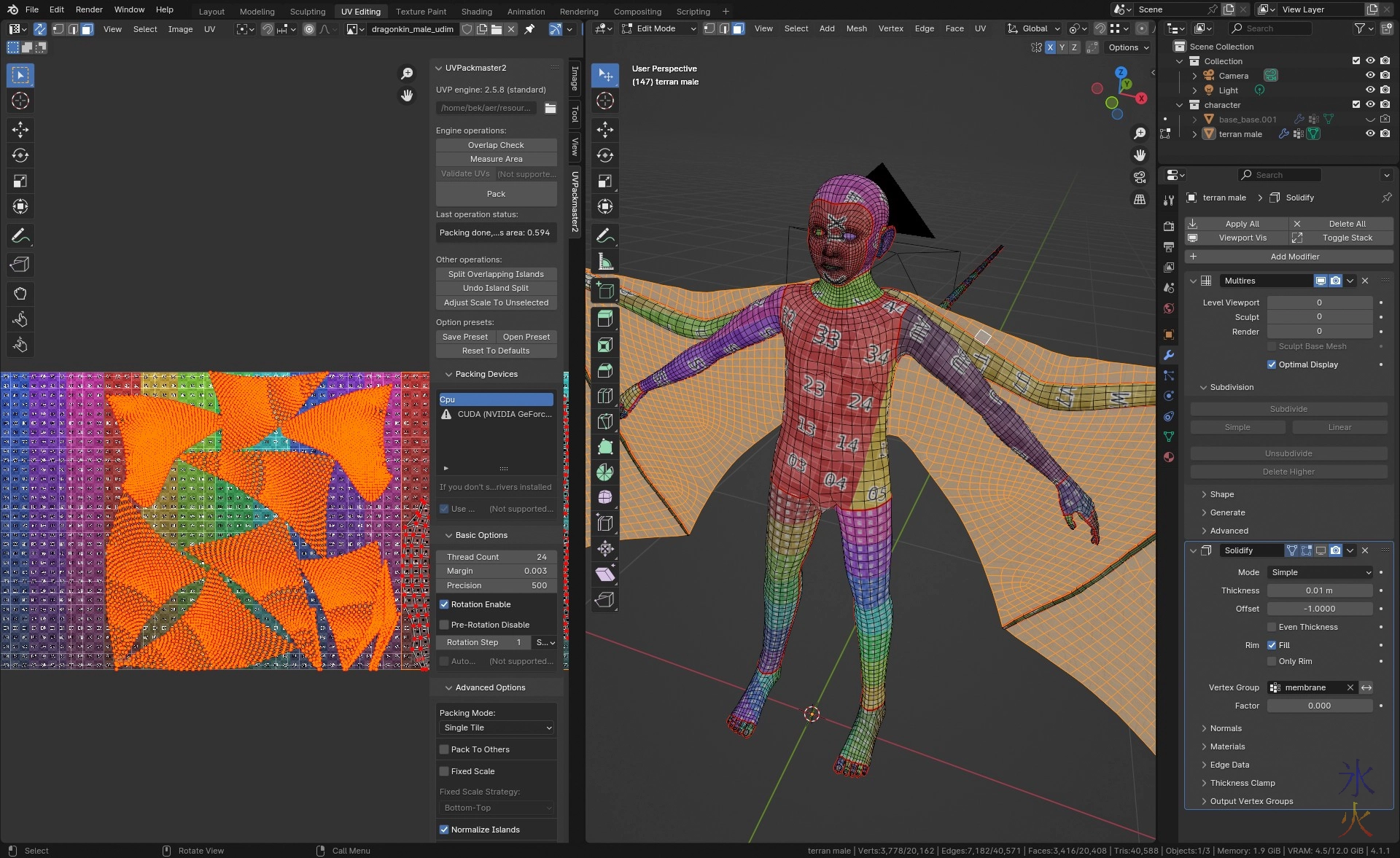Toggle camera view icon in viewport

point(1140,177)
